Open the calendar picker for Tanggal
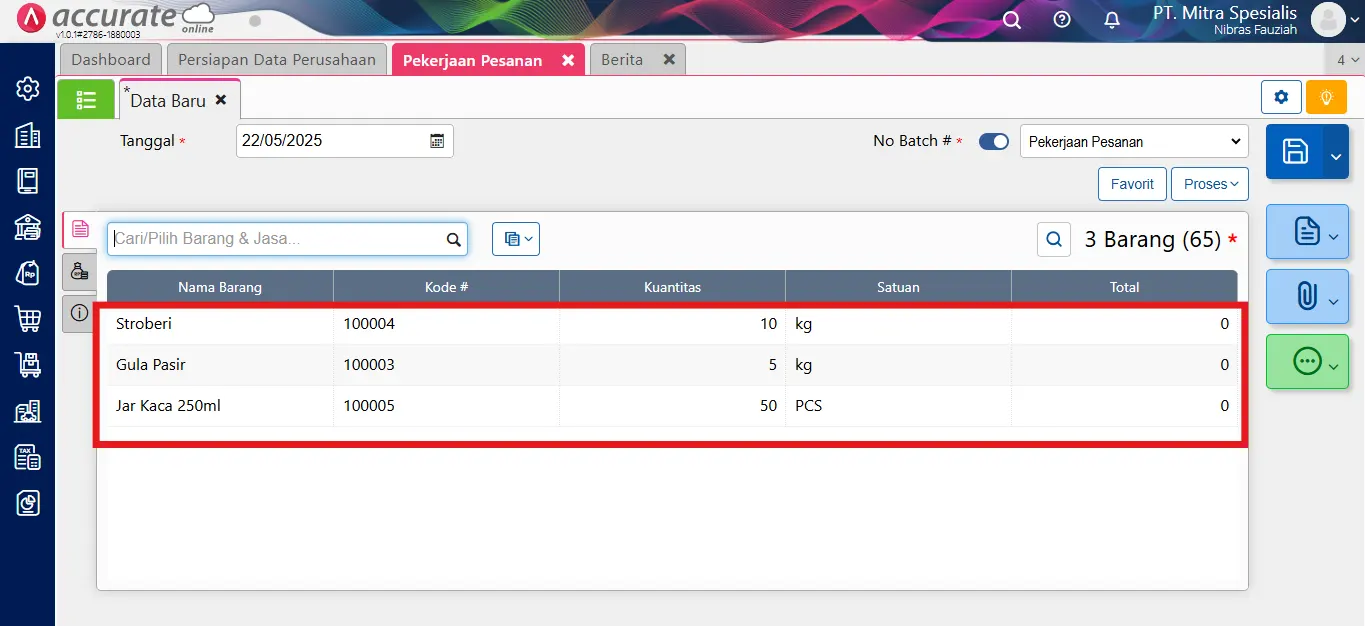The image size is (1365, 626). (x=437, y=141)
